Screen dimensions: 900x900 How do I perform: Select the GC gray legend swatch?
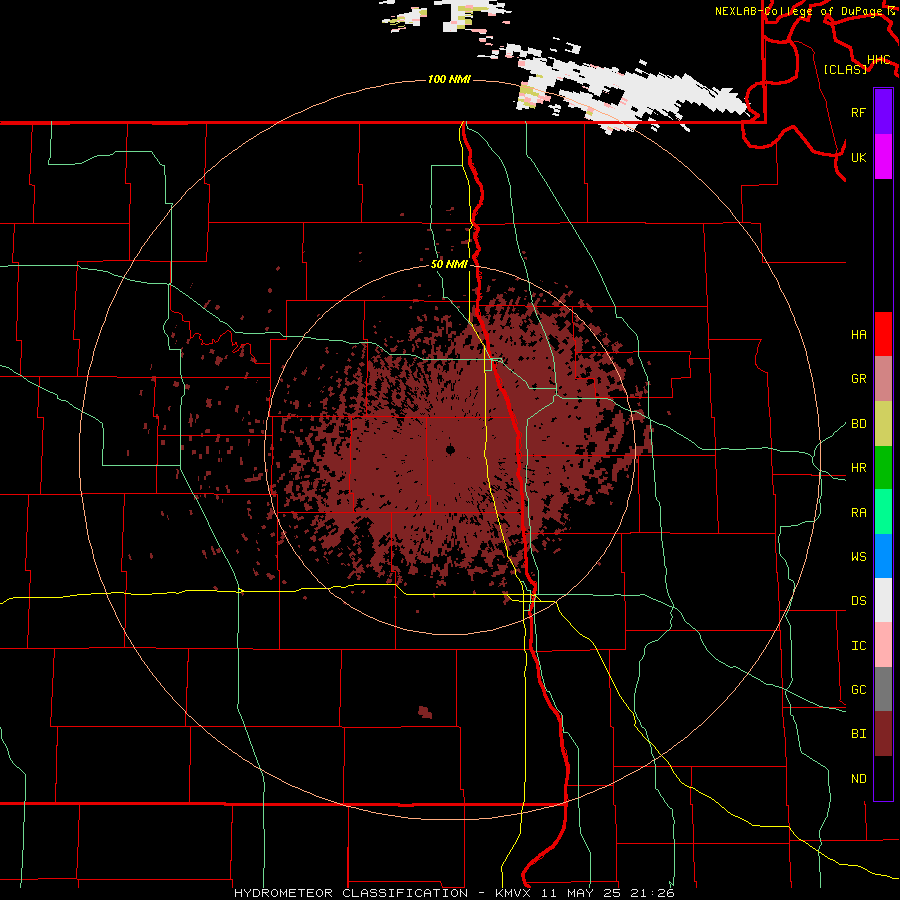(883, 689)
